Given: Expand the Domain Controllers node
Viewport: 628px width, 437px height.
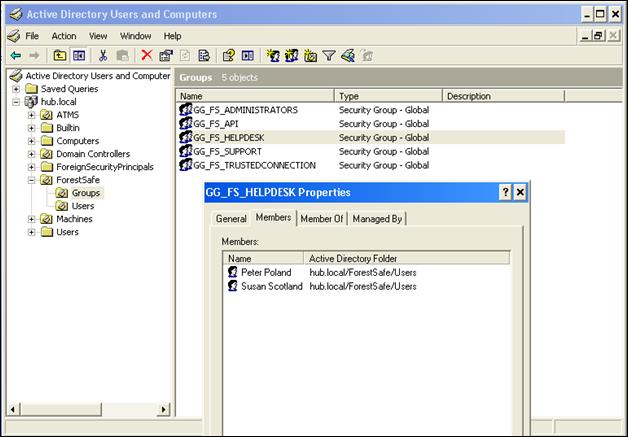Looking at the screenshot, I should click(x=31, y=154).
